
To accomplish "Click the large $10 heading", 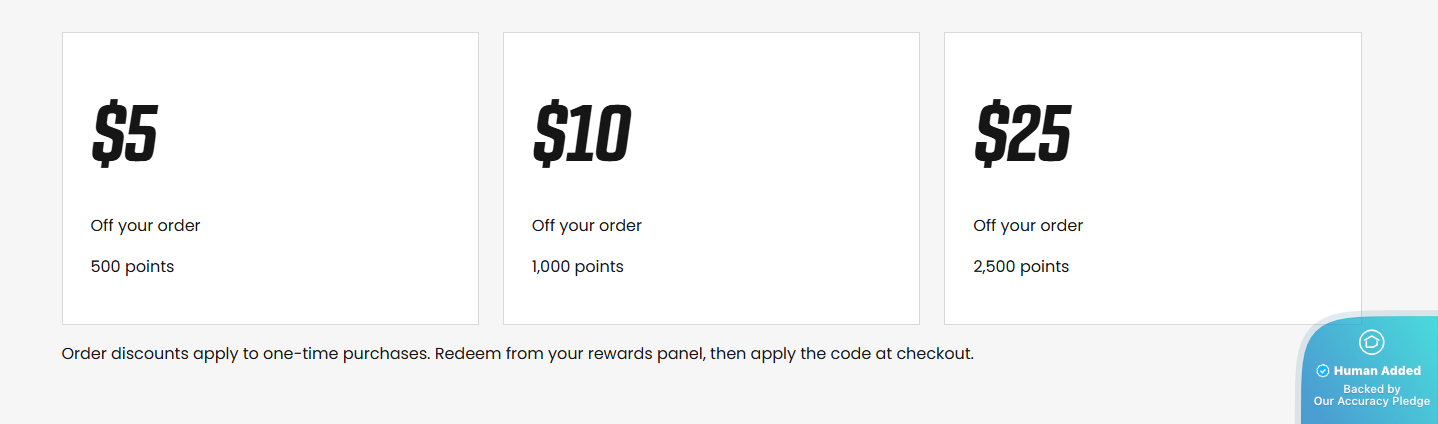I will (582, 134).
